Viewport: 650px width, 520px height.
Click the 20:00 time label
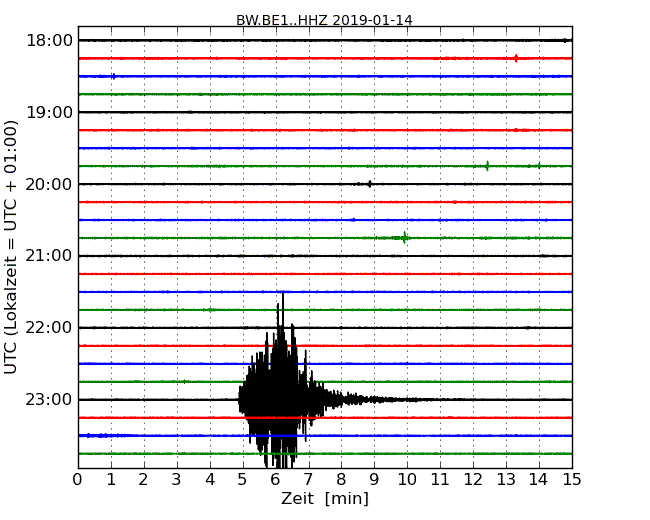49,184
